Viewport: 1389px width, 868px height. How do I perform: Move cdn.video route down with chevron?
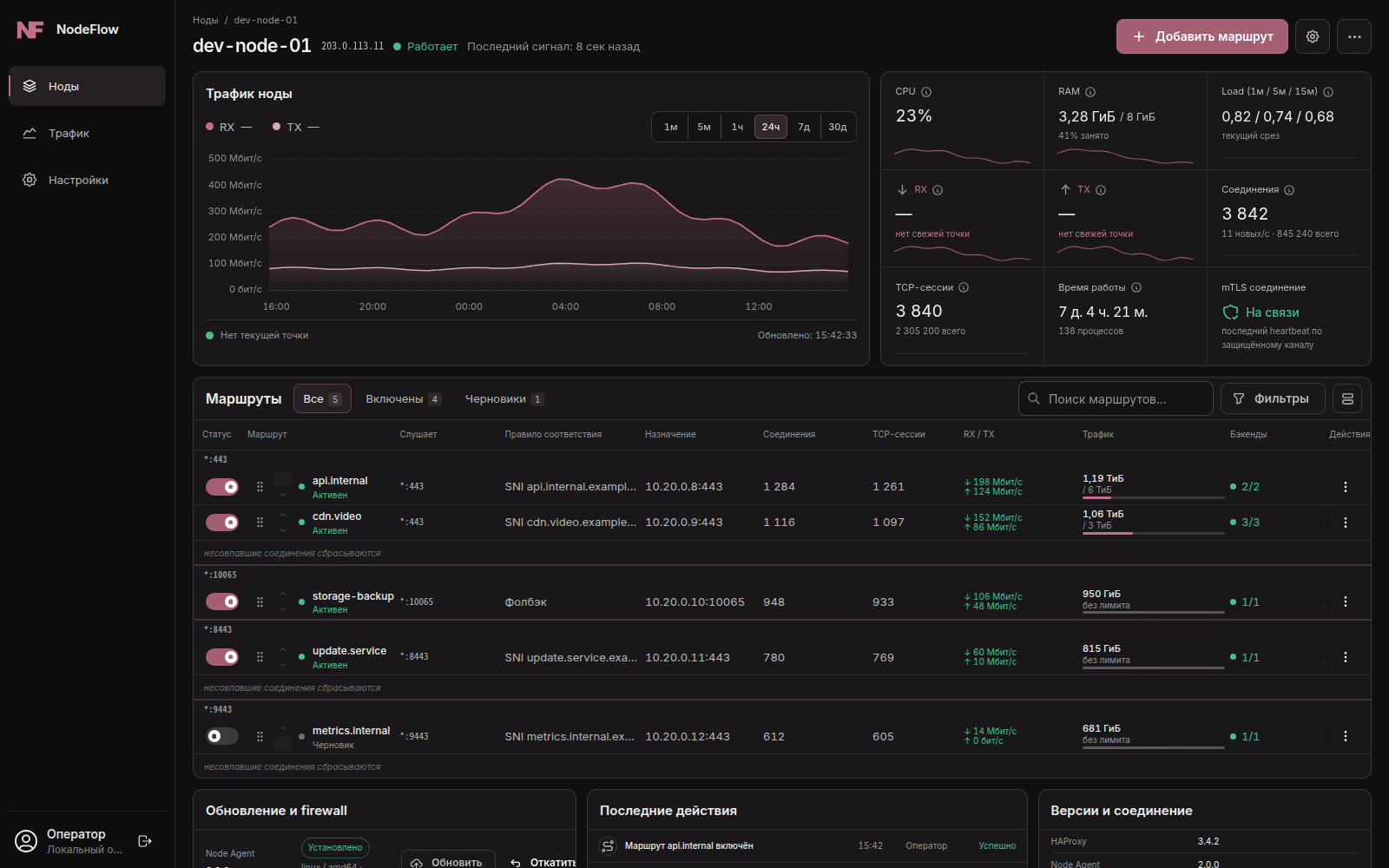[283, 530]
